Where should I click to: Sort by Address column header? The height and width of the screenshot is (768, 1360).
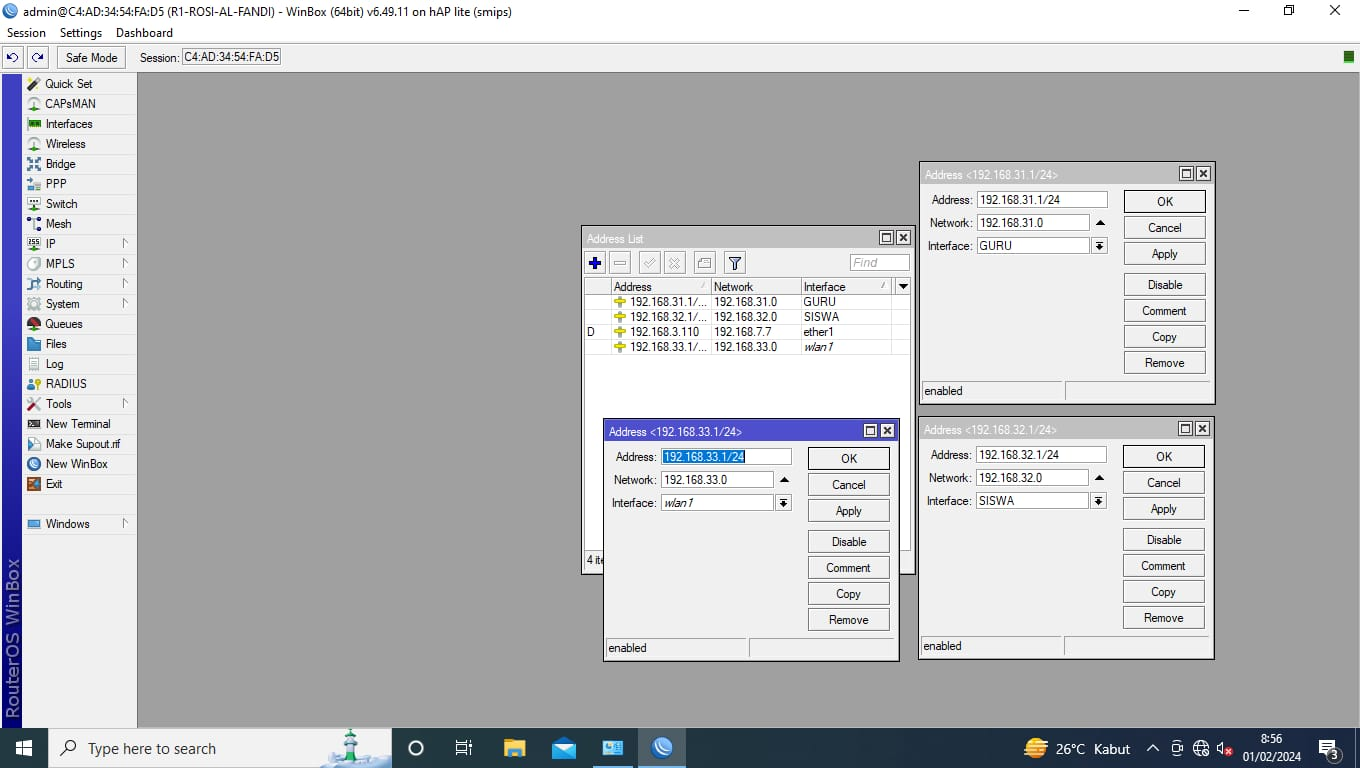click(660, 286)
